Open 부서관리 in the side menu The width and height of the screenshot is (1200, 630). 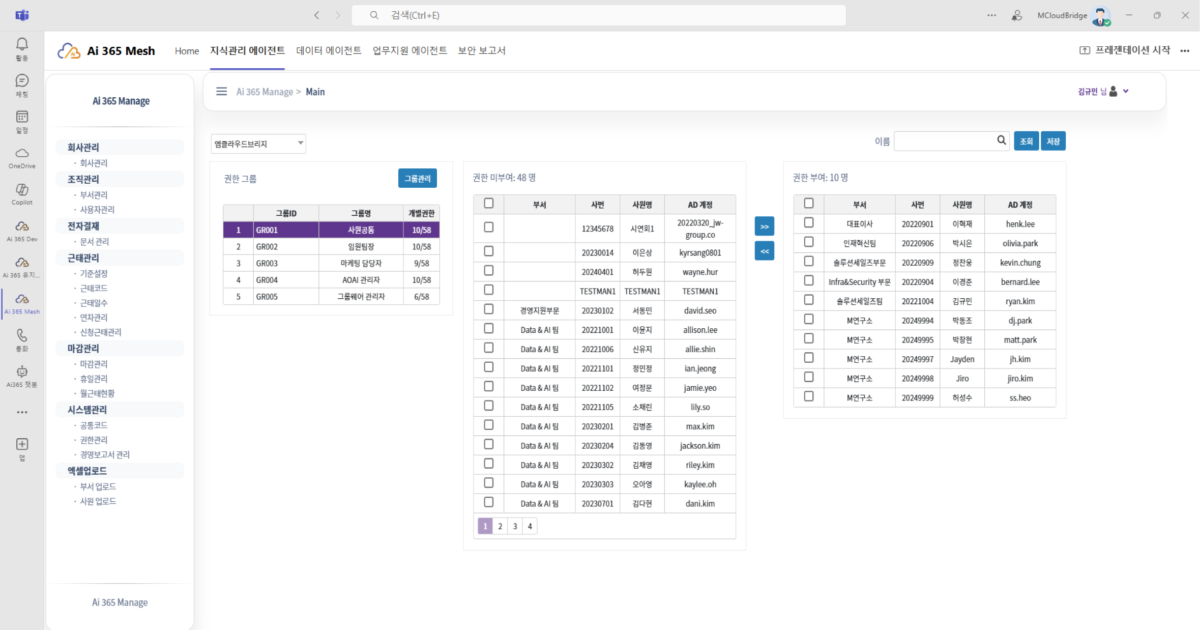coord(93,195)
